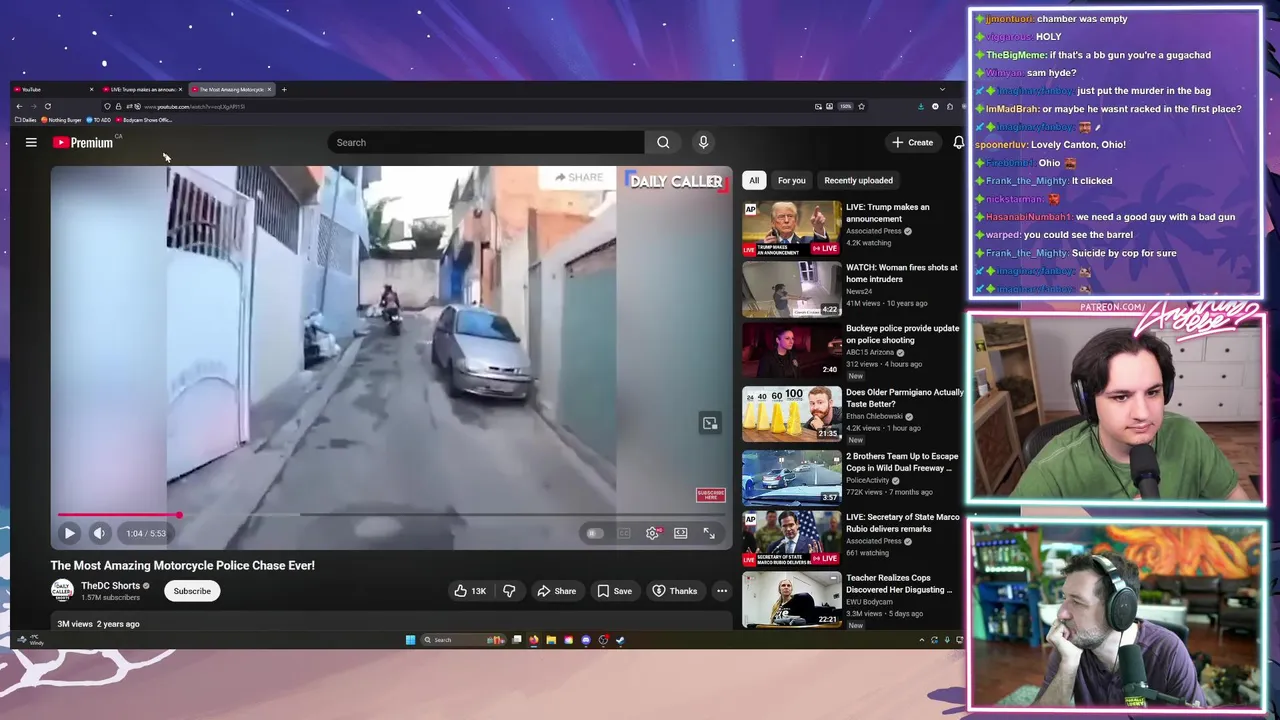Screen dimensions: 1280x720
Task: List all tabs dropdown arrow
Action: click(942, 90)
